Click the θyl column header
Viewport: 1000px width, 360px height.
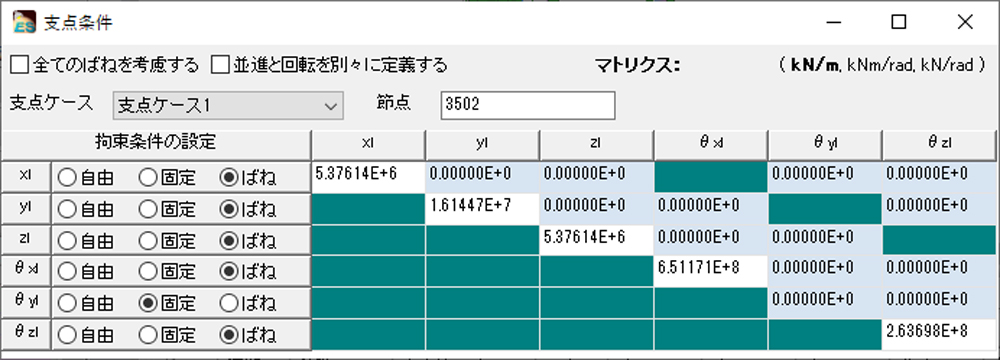(x=825, y=145)
